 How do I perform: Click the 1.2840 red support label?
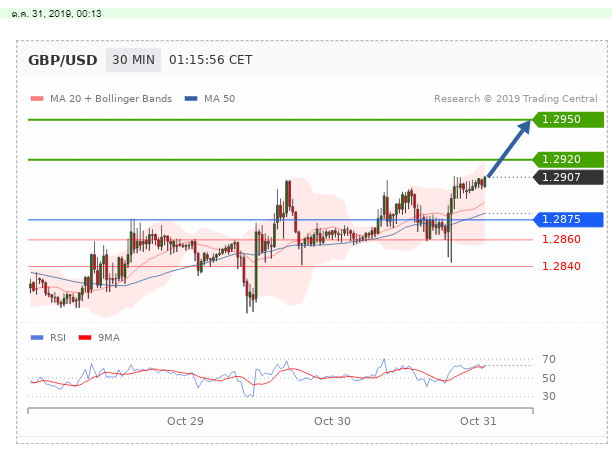click(561, 266)
